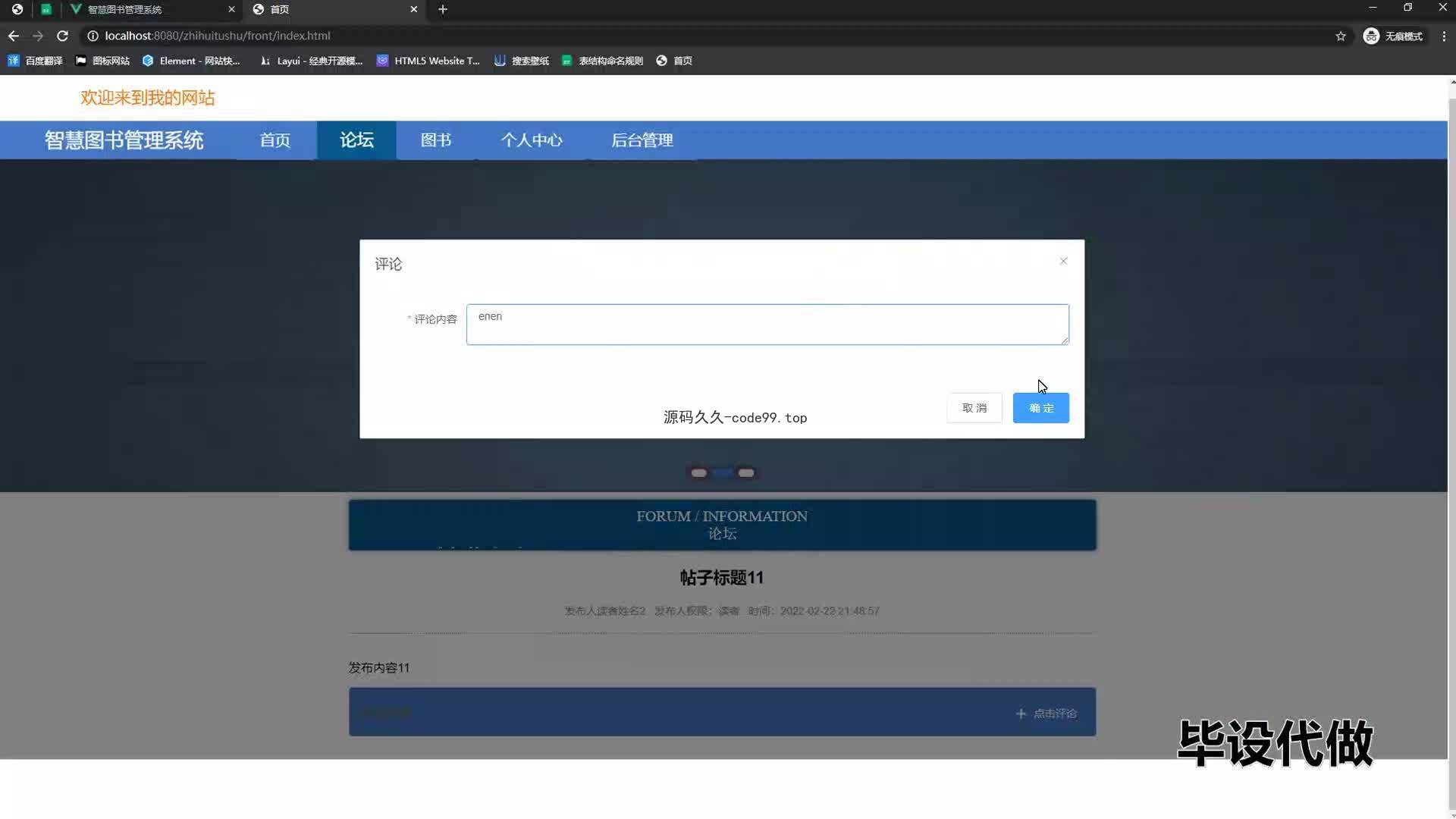
Task: Close the 评论 dialog with the X icon
Action: click(1063, 261)
